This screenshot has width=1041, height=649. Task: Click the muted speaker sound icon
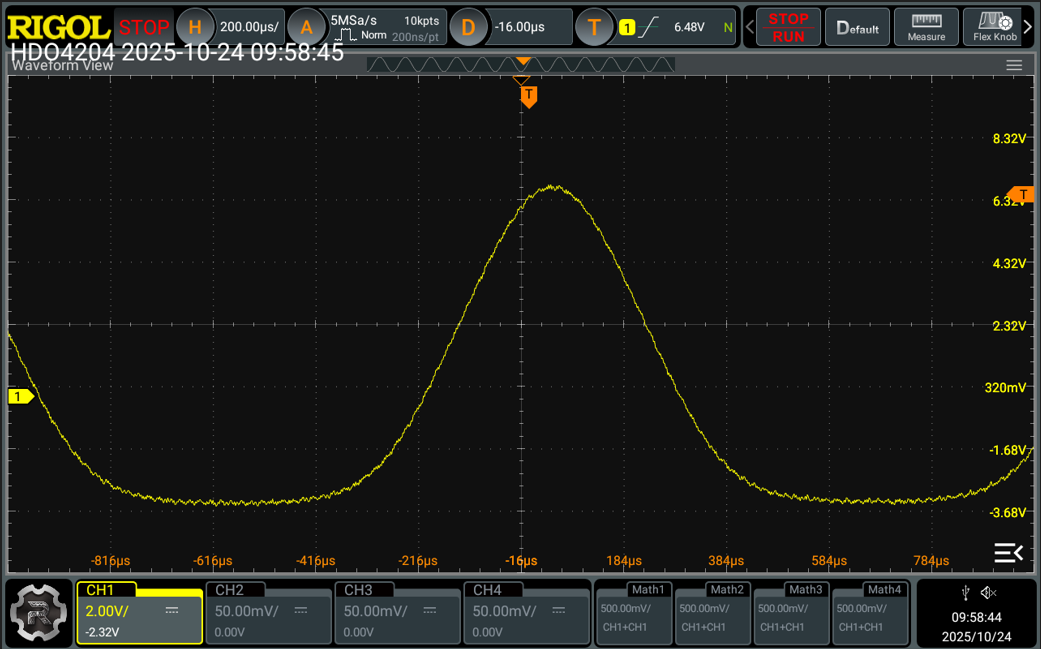[989, 593]
